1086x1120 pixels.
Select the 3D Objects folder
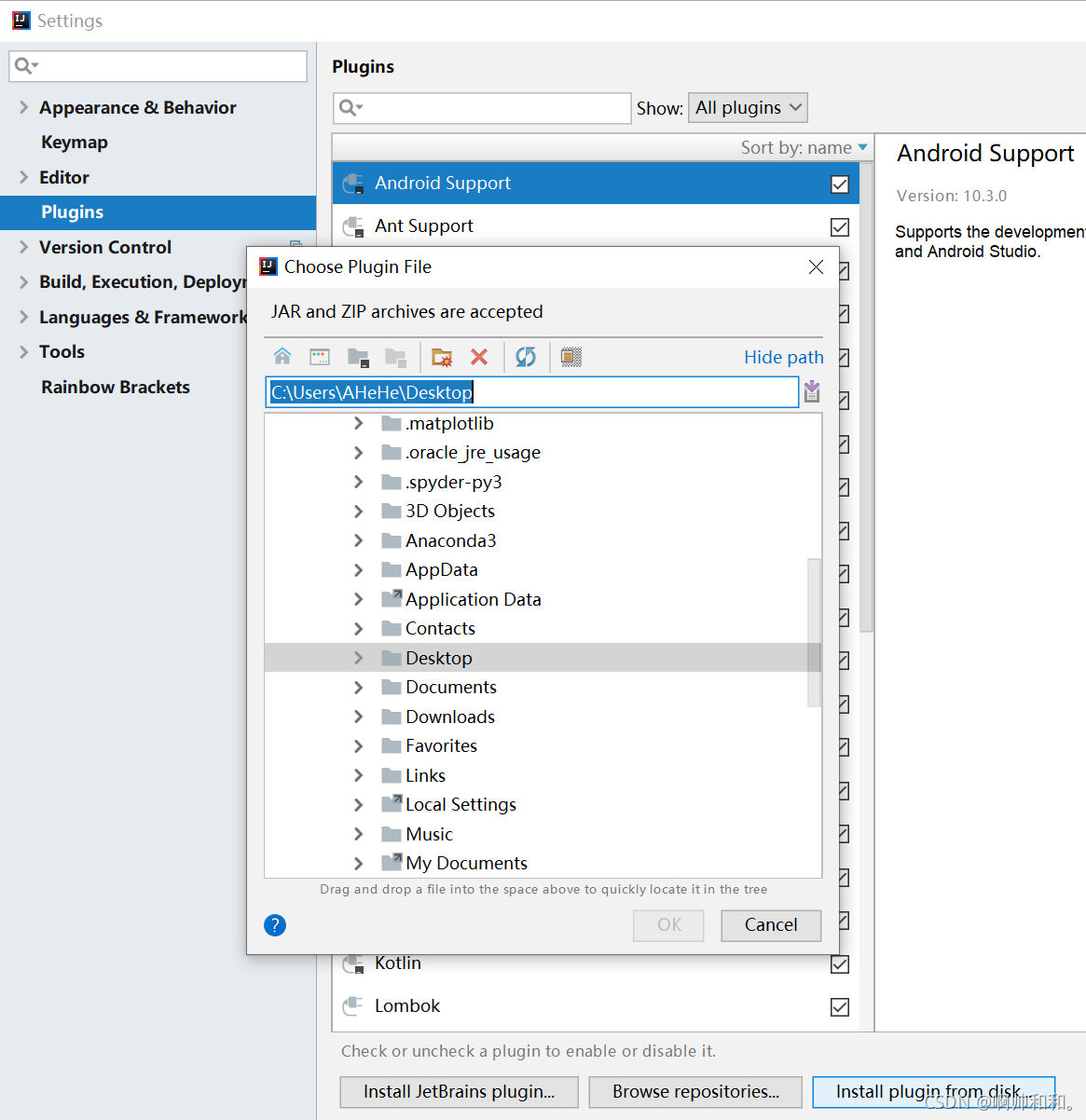click(543, 511)
